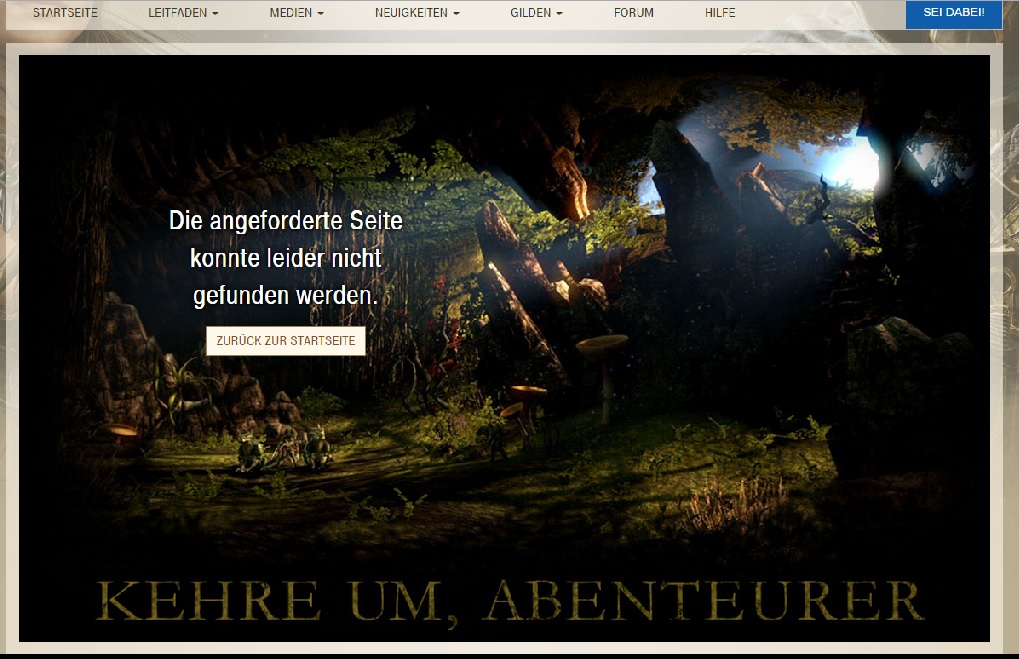The height and width of the screenshot is (659, 1019).
Task: Go to the Forum page
Action: coord(634,12)
